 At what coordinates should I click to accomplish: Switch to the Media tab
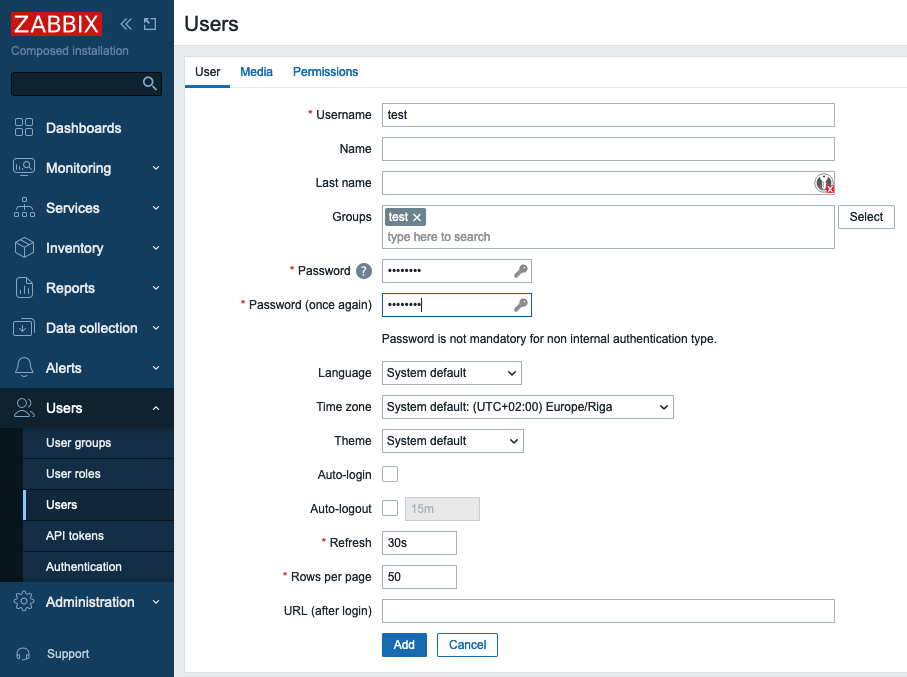[256, 72]
